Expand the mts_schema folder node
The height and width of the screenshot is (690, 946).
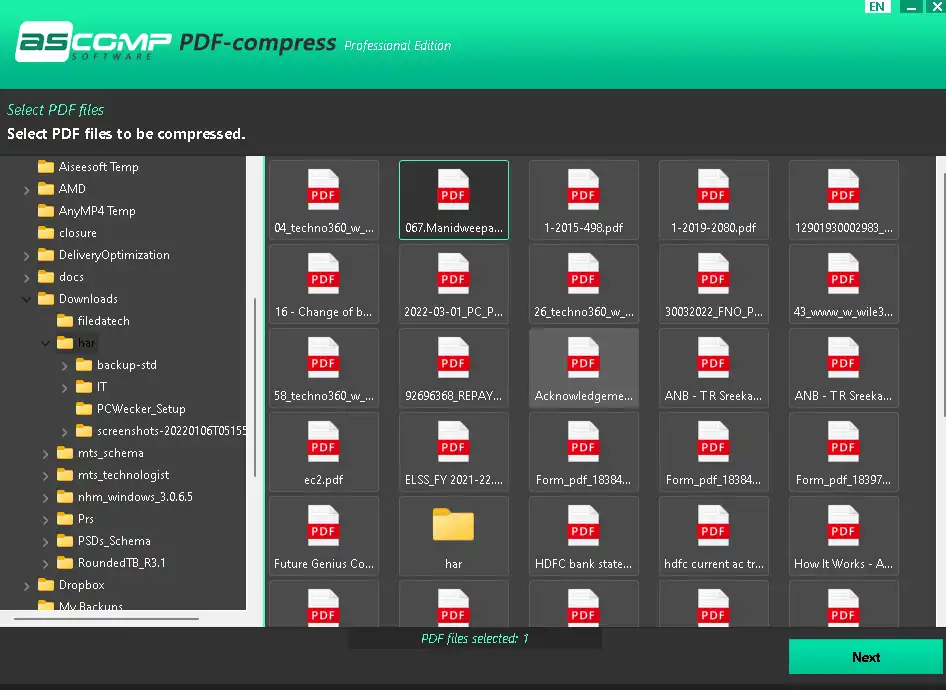click(45, 454)
